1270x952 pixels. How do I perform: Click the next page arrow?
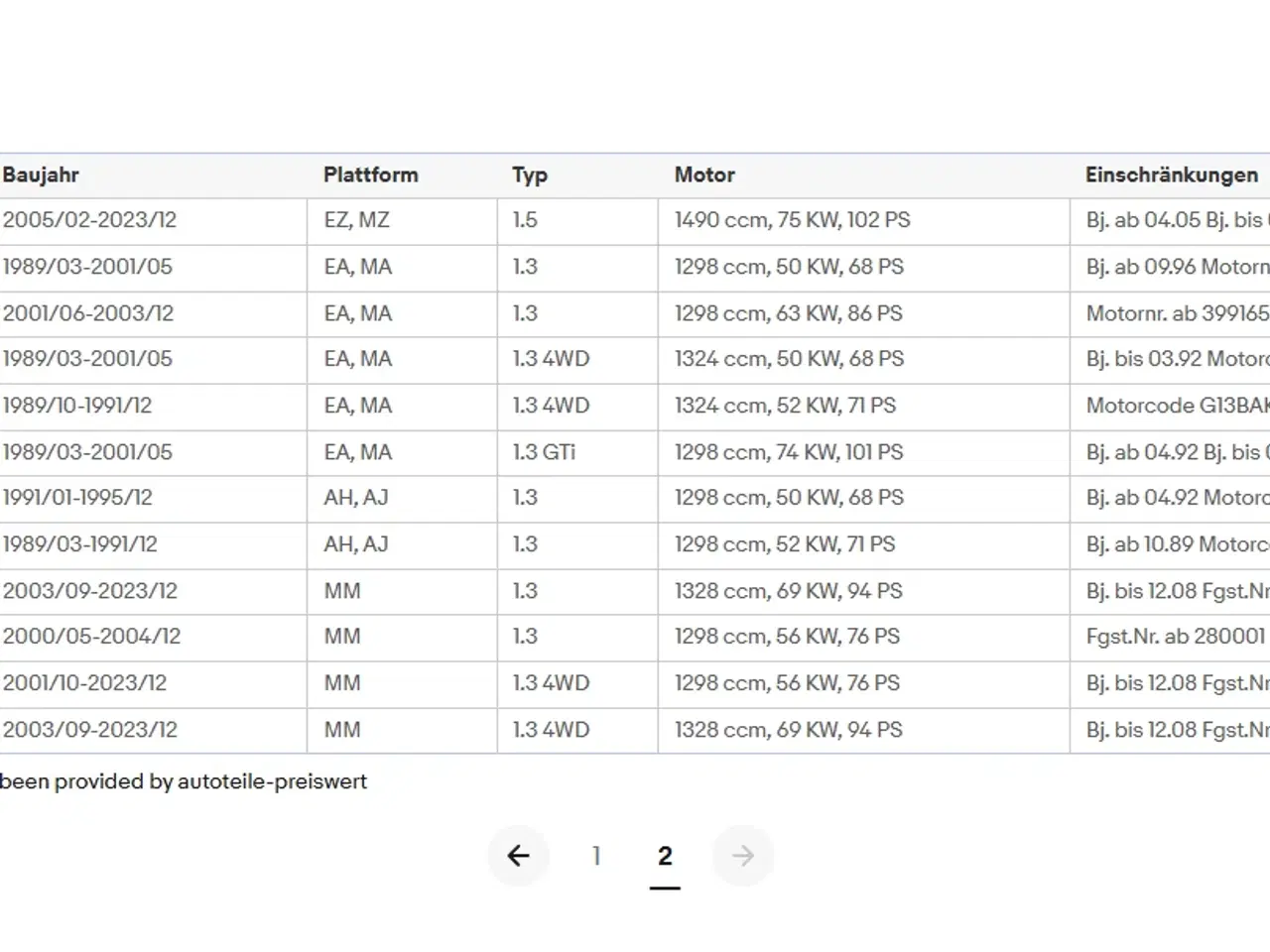[x=742, y=856]
